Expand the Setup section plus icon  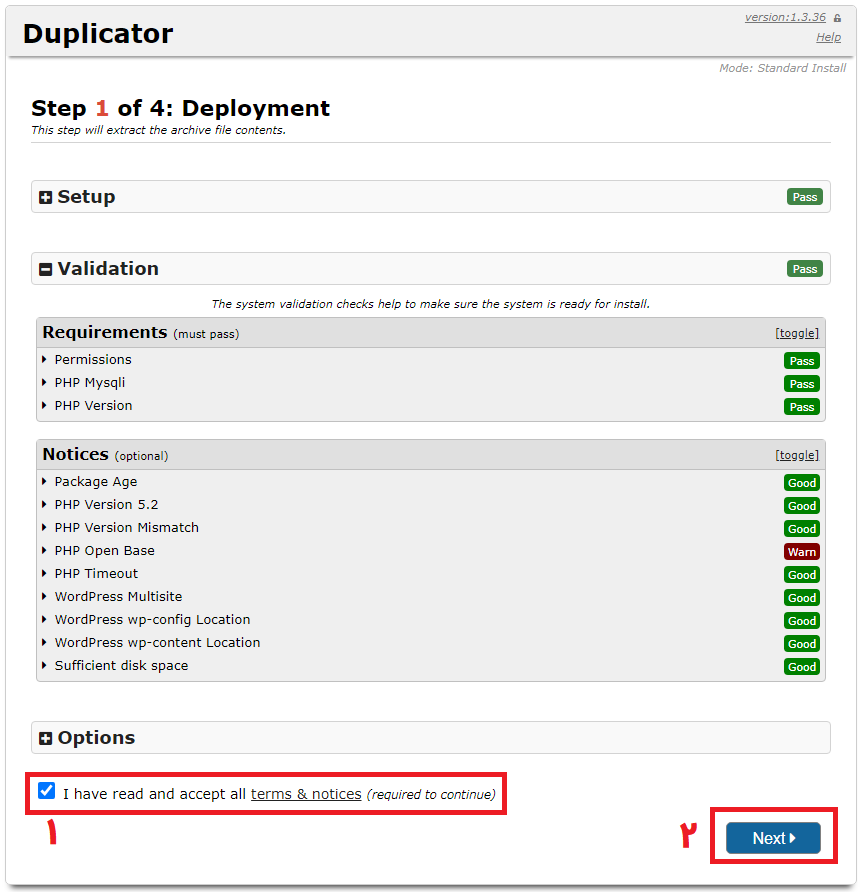(x=46, y=198)
